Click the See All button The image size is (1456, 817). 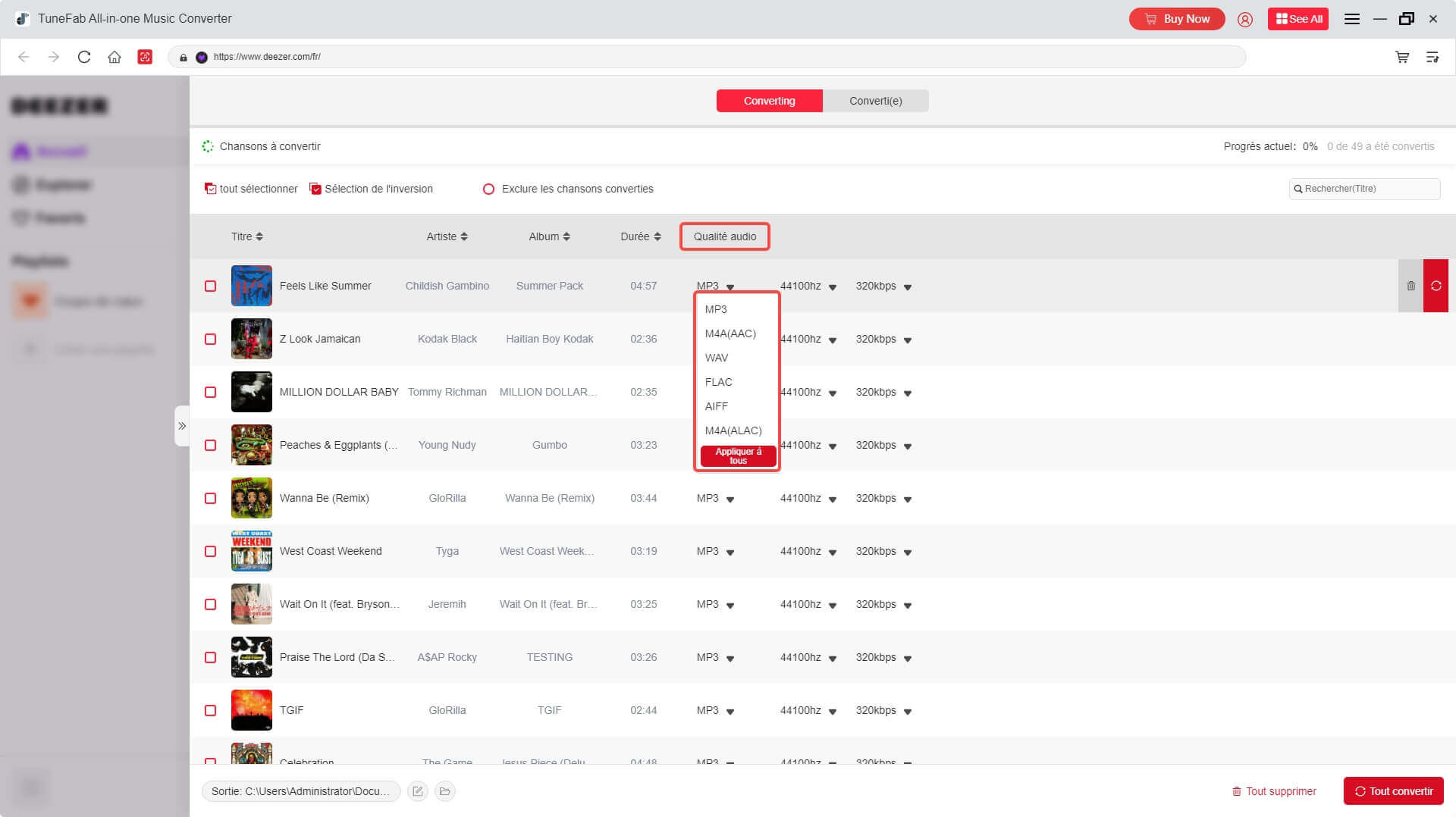pyautogui.click(x=1298, y=19)
